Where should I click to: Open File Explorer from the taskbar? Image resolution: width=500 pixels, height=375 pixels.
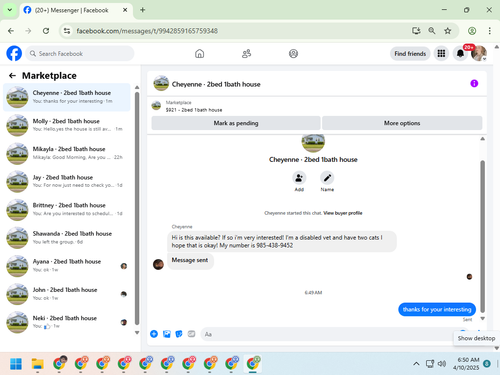pos(38,364)
